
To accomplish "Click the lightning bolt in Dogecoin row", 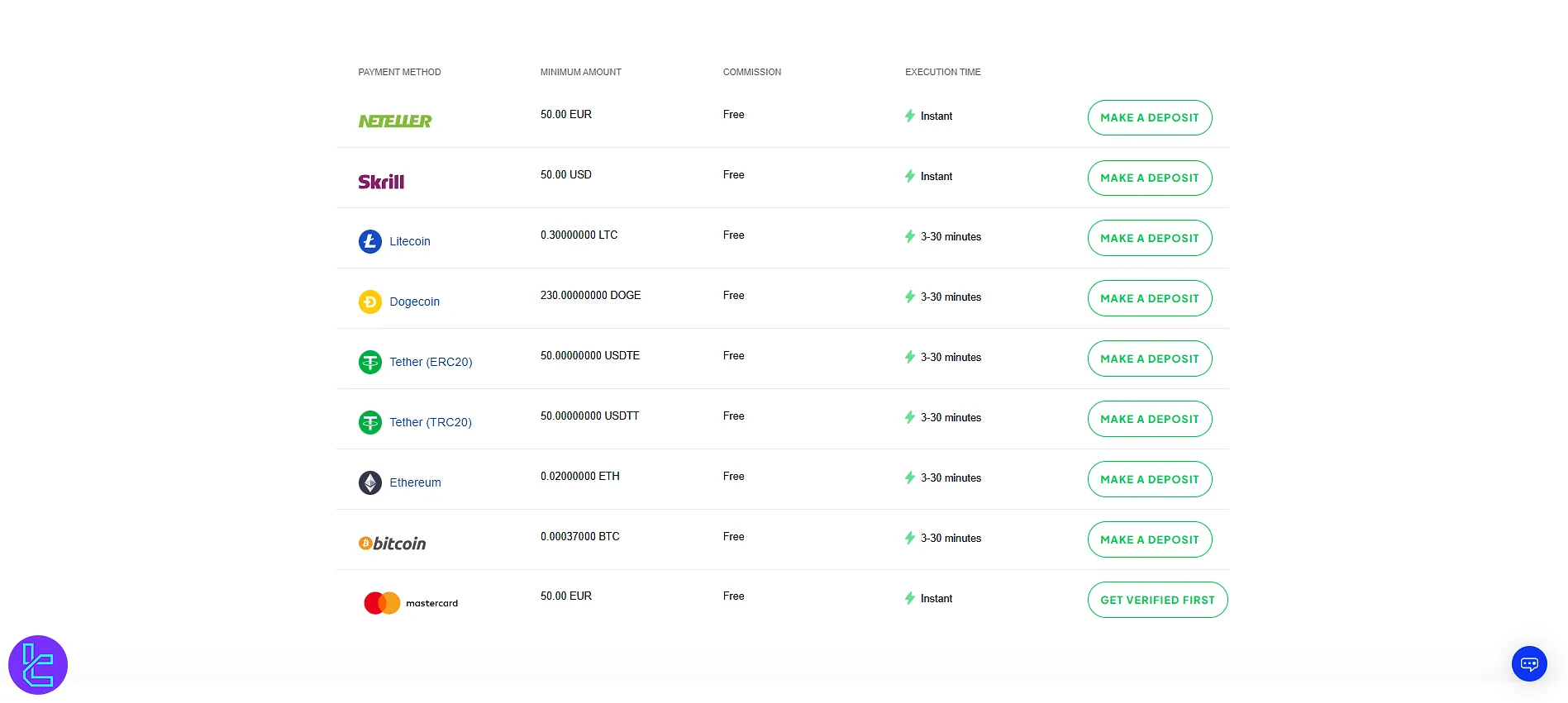I will click(x=910, y=297).
